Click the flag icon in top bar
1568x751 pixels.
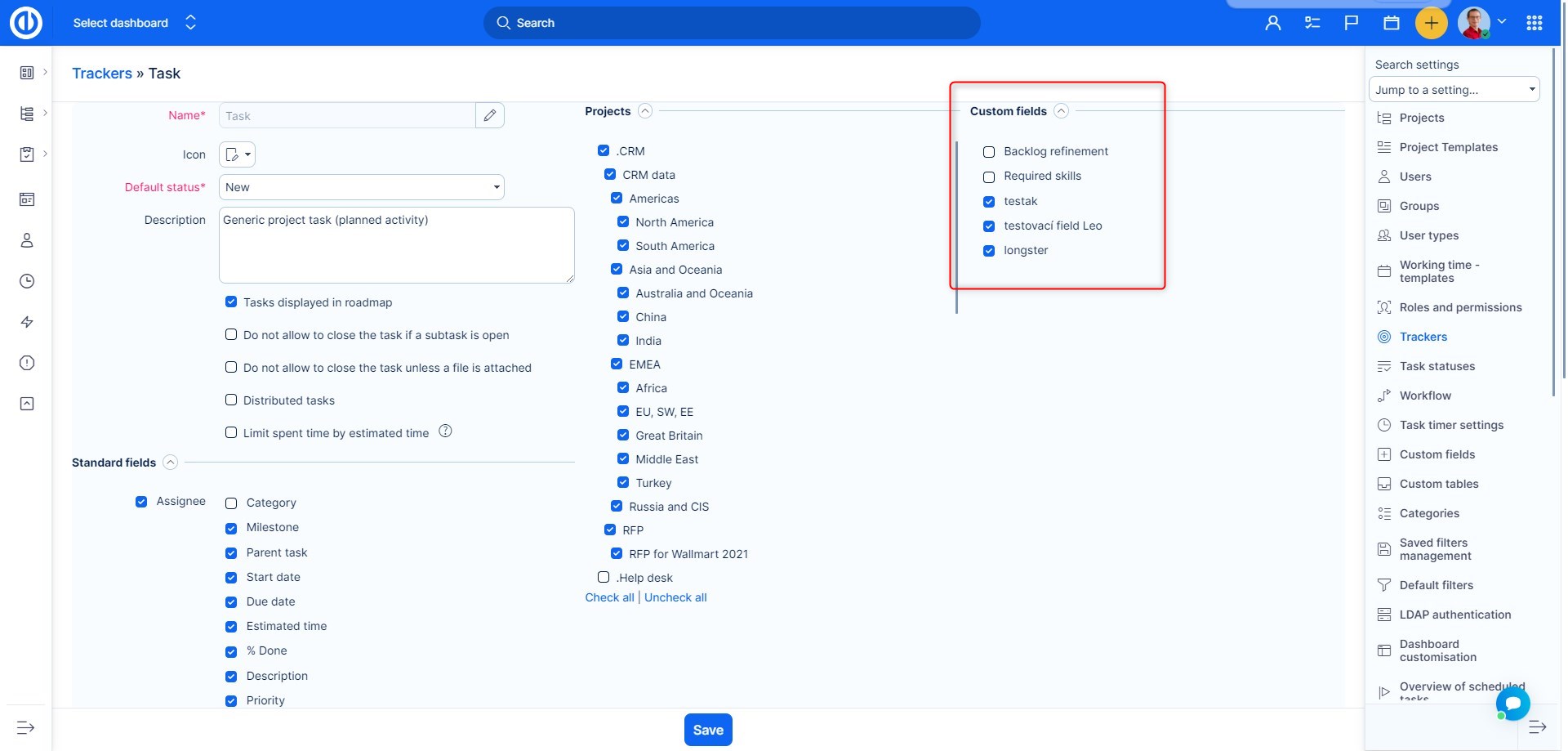coord(1352,23)
